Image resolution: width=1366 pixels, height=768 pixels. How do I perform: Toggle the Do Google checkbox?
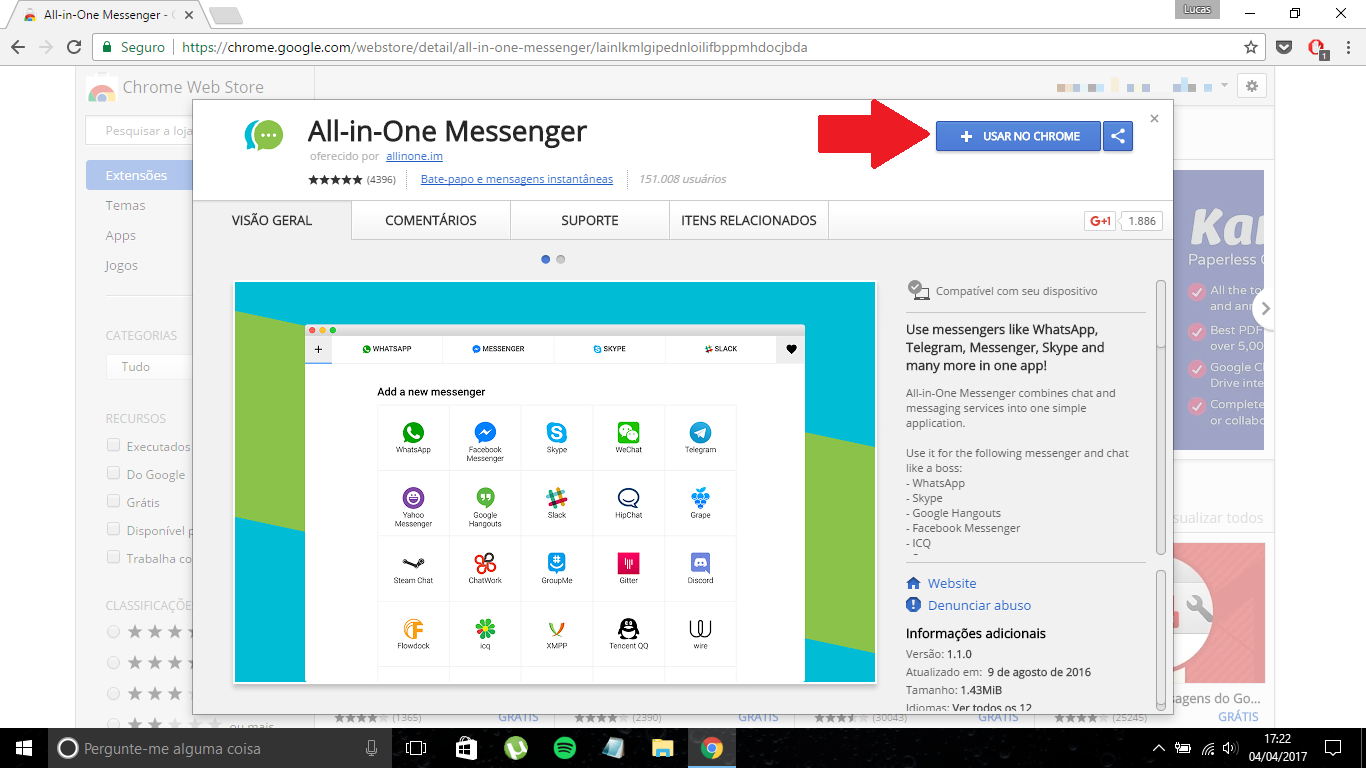[x=114, y=474]
